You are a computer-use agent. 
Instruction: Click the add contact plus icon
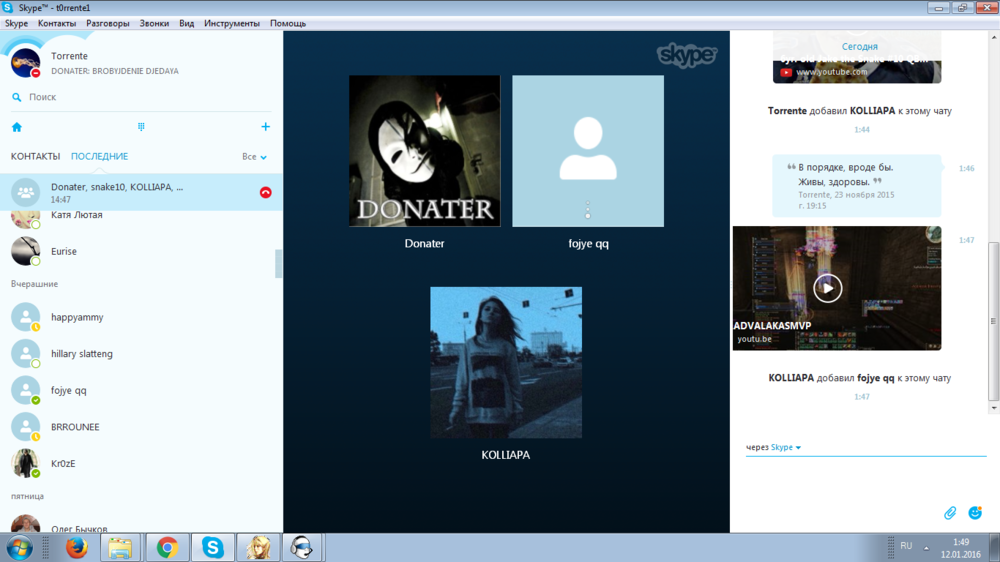pos(265,127)
